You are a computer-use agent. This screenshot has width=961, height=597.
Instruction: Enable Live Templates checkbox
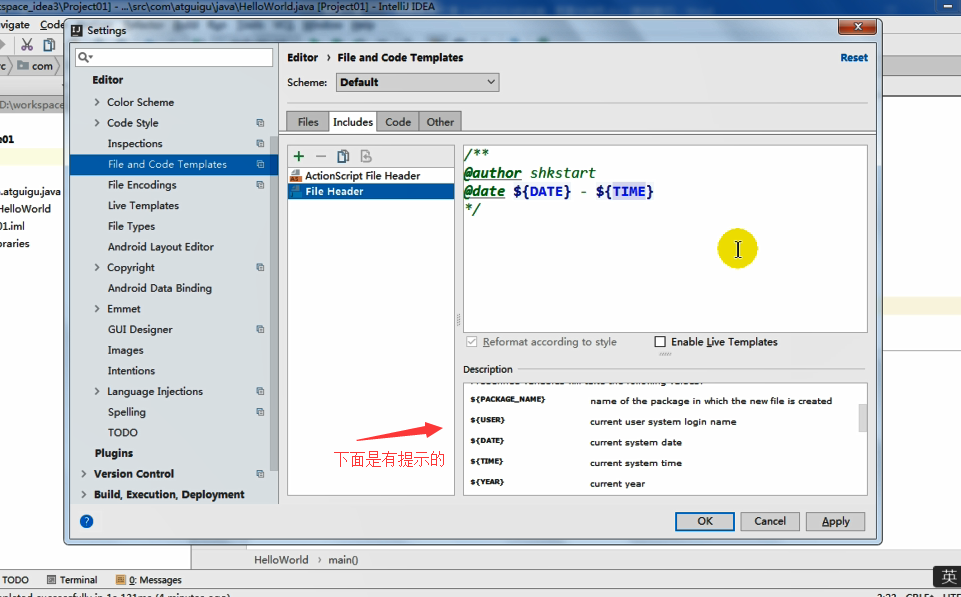[660, 342]
